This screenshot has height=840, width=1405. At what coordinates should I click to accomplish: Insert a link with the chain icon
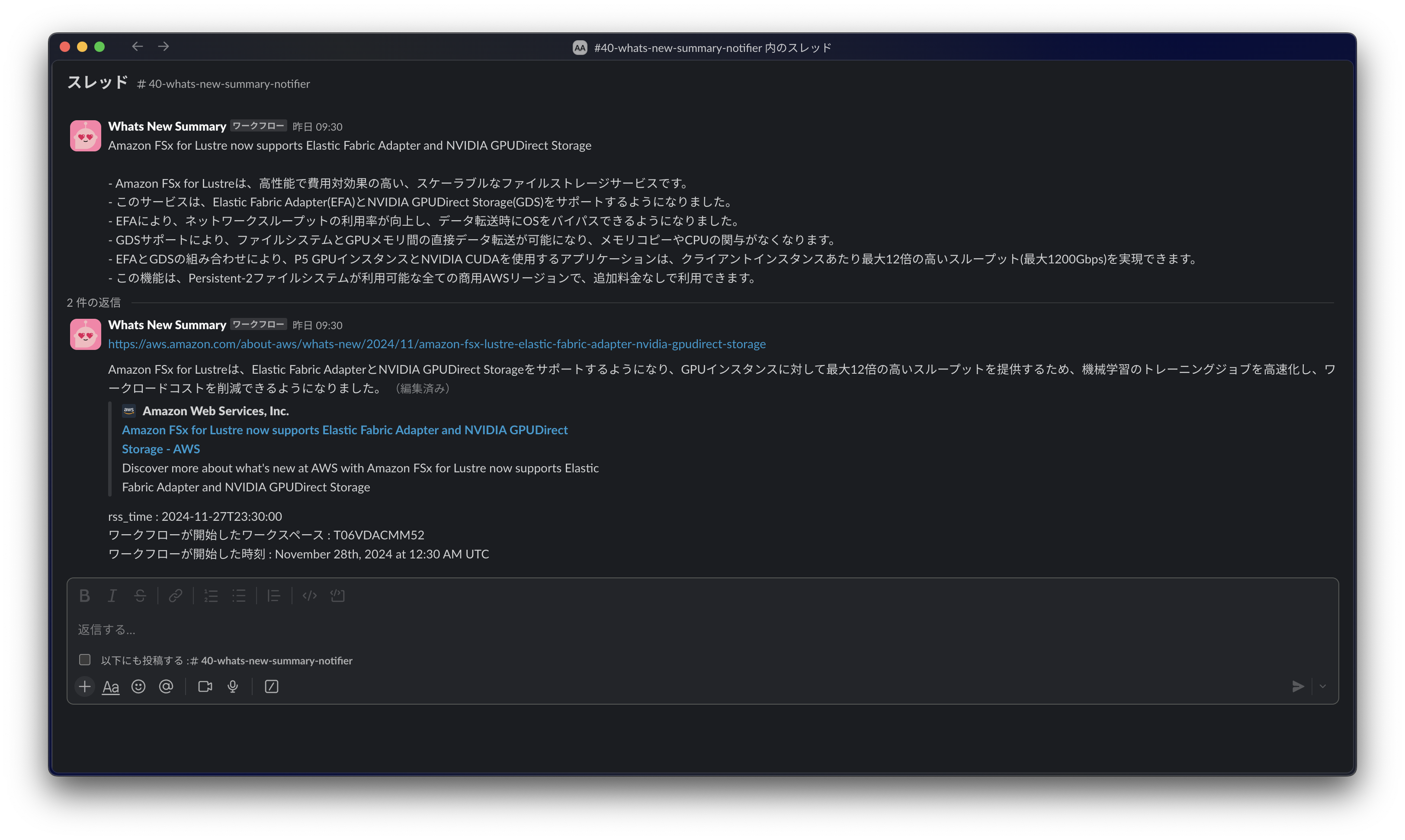coord(176,596)
